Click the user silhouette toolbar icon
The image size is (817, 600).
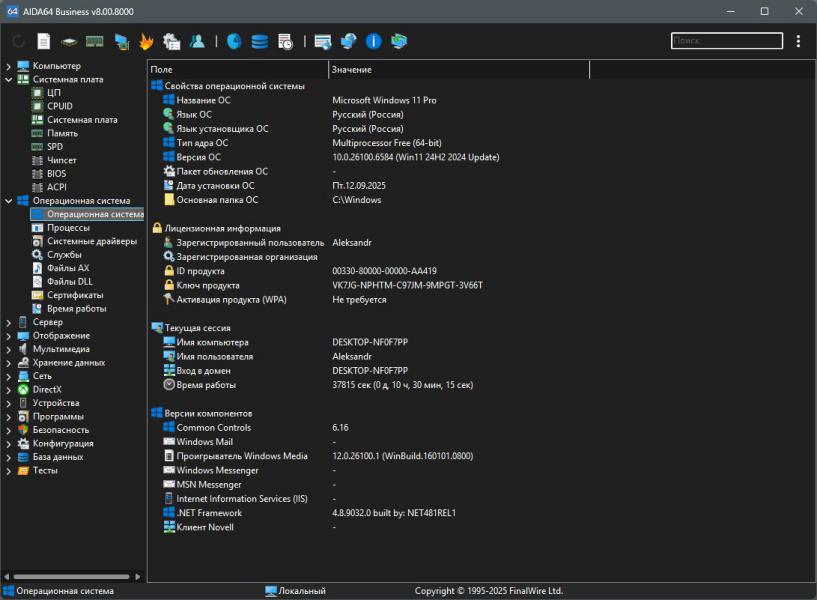tap(197, 41)
